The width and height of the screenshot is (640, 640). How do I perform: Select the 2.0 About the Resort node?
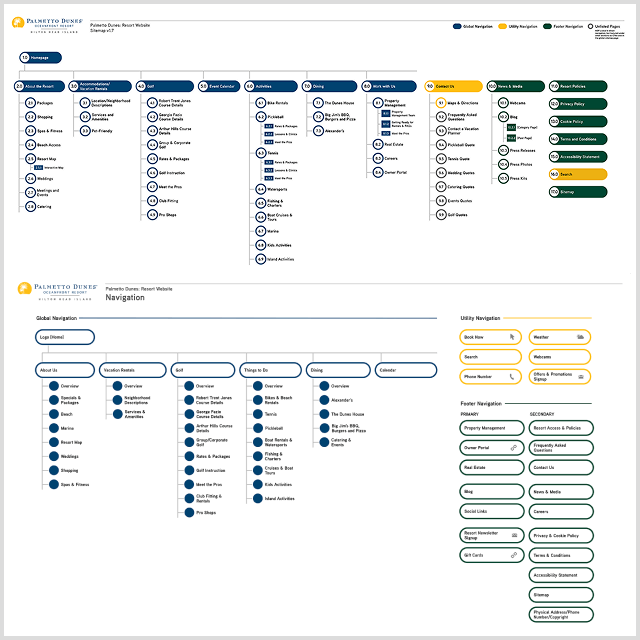39,86
